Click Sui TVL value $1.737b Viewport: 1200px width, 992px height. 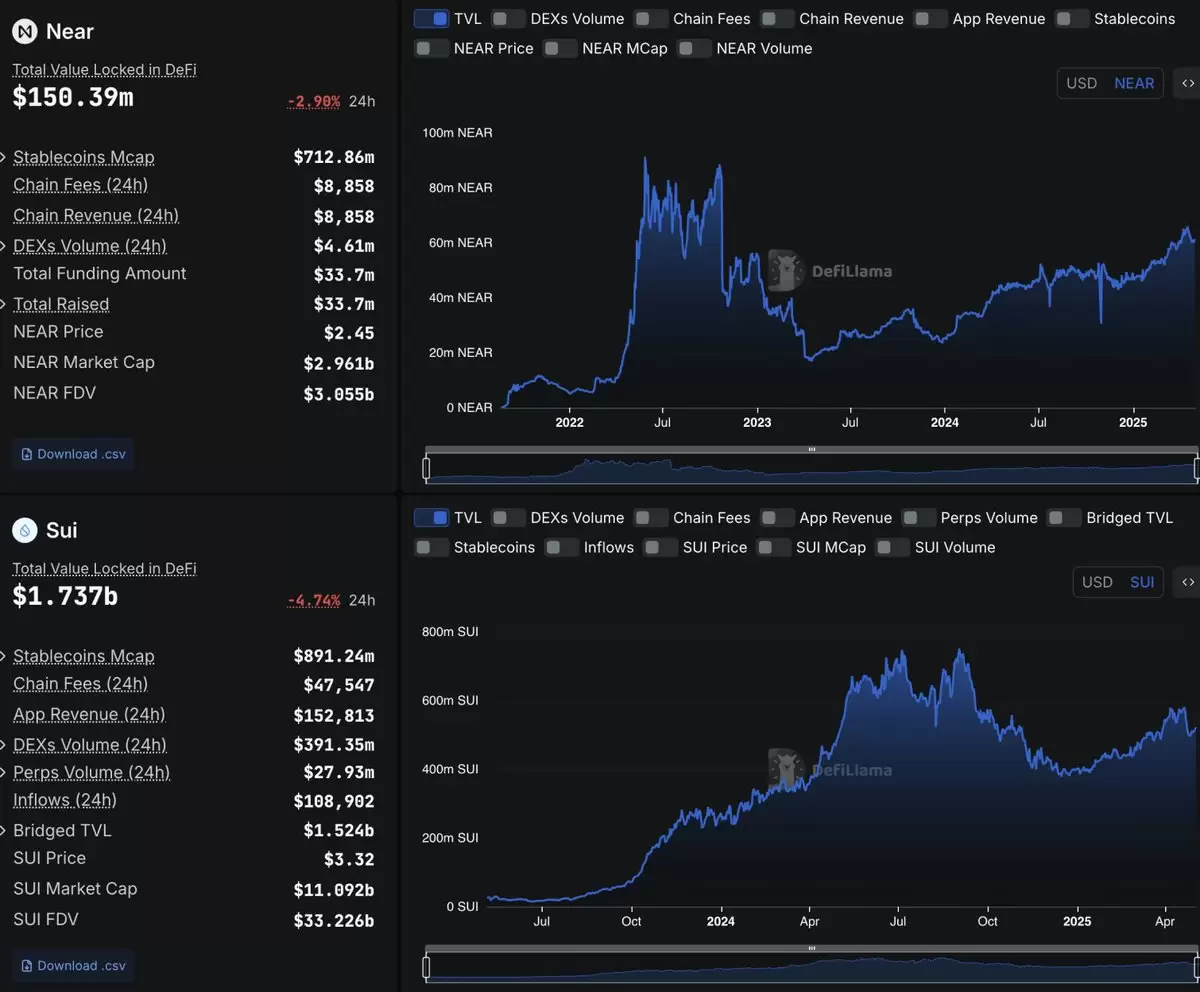[65, 597]
